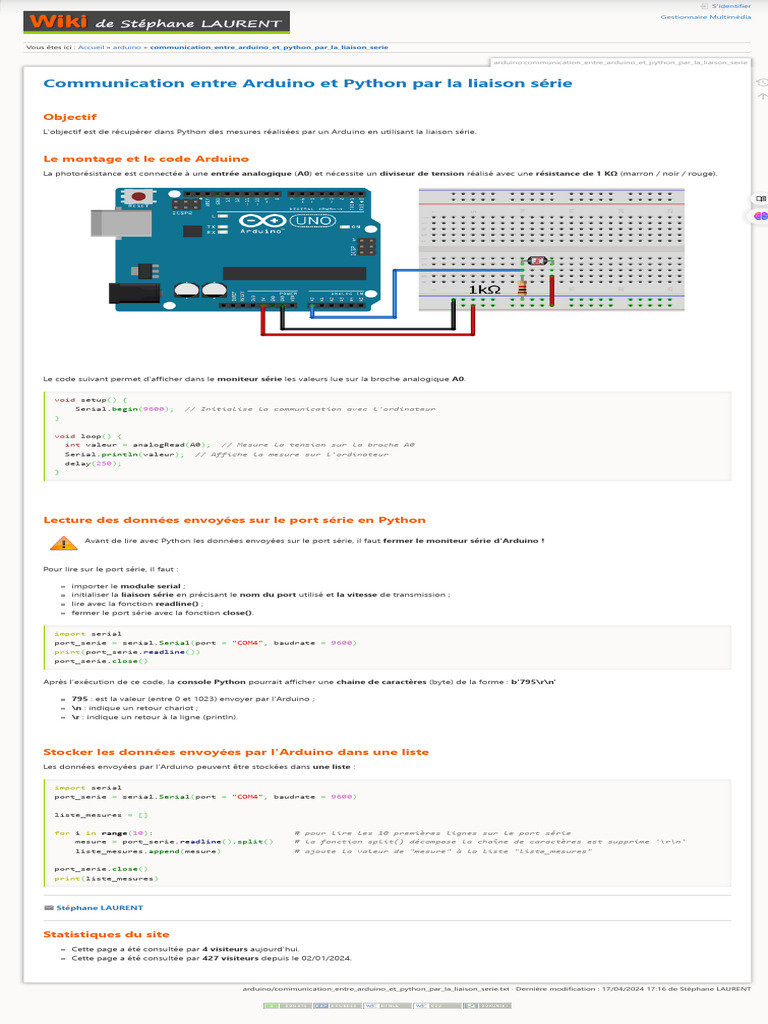The width and height of the screenshot is (768, 1024).
Task: Click the Wiki de Stéphane LAURENT logo
Action: point(156,22)
